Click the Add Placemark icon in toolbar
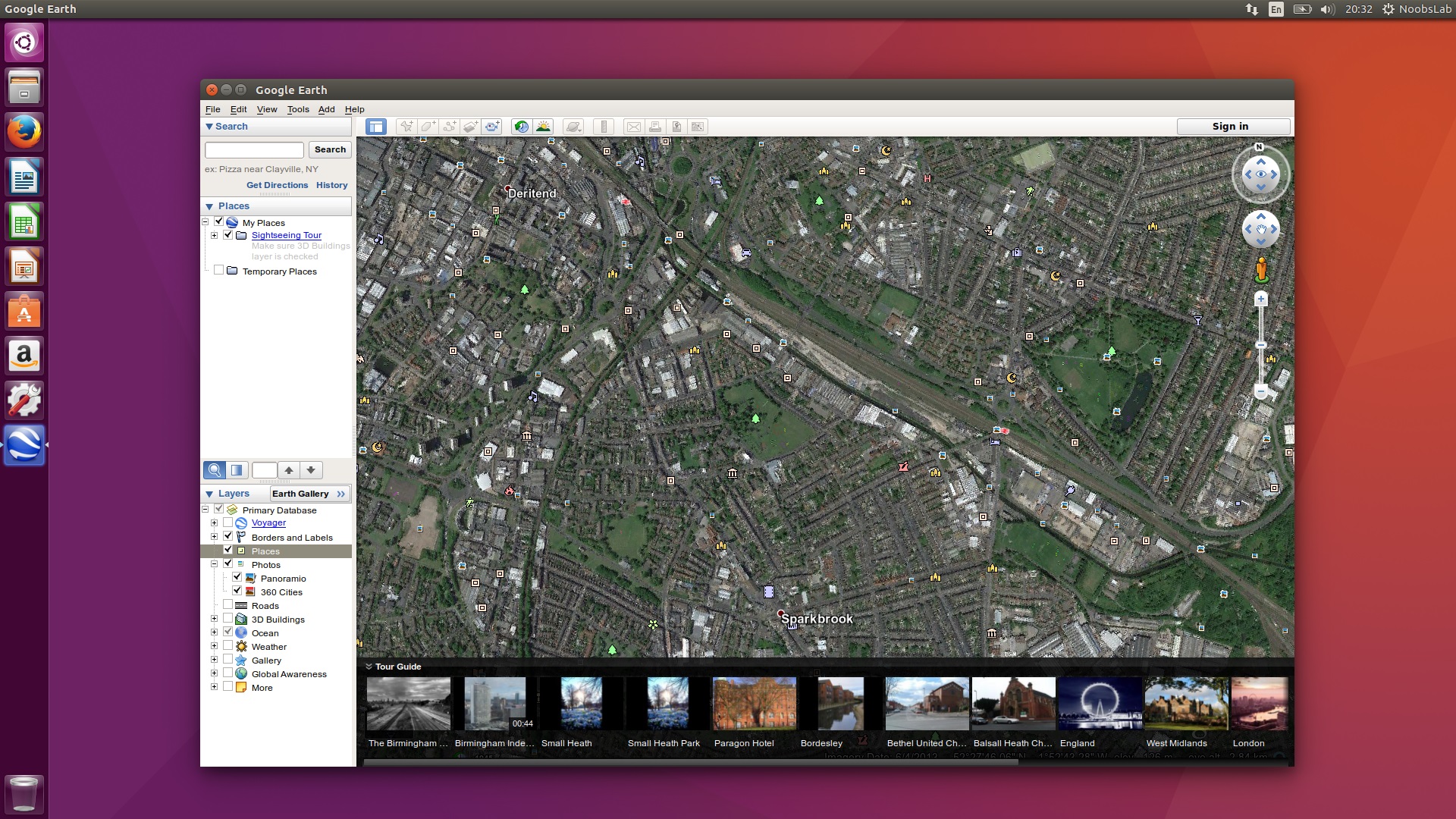 pyautogui.click(x=407, y=125)
